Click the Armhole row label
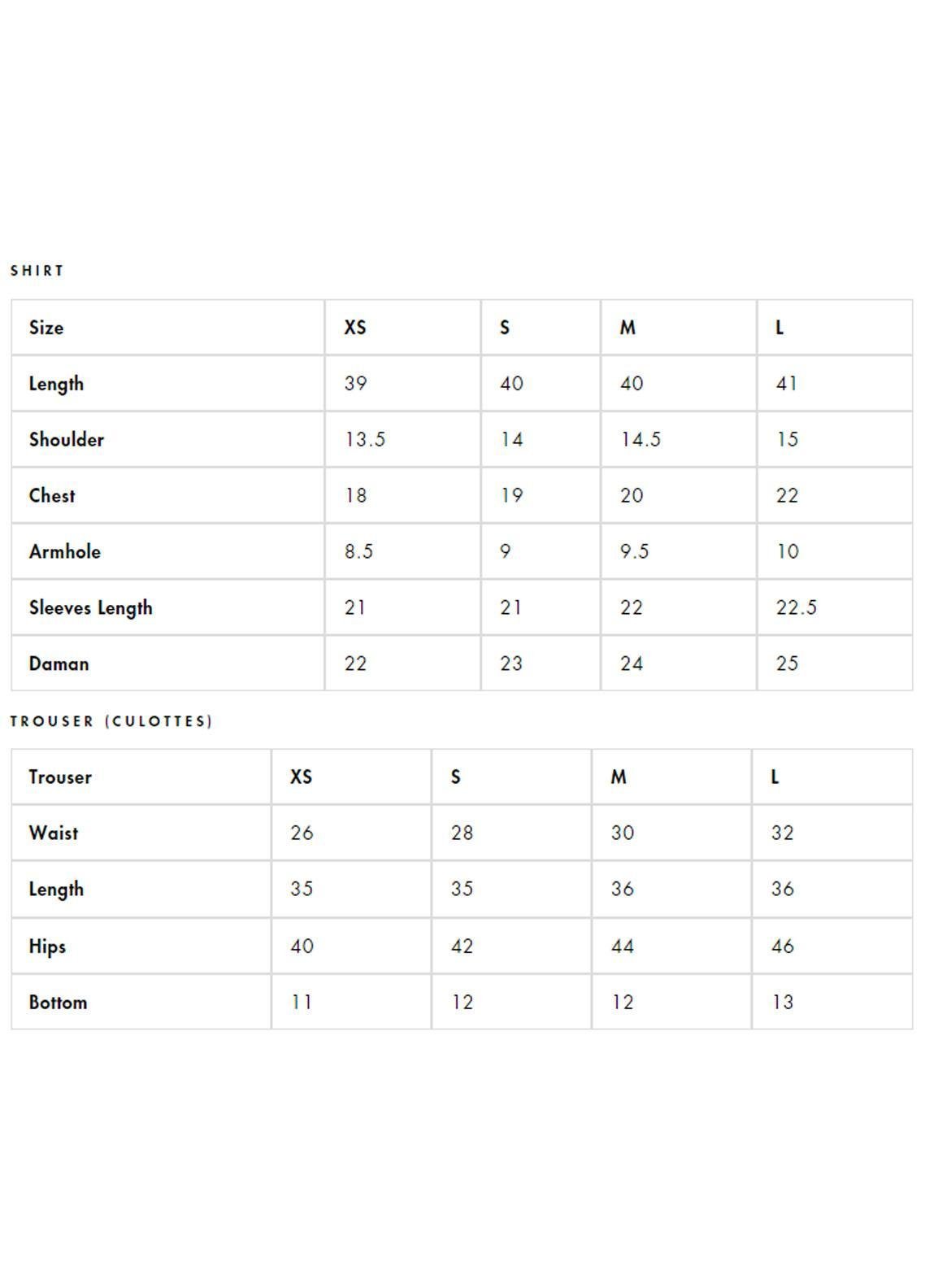Image resolution: width=925 pixels, height=1288 pixels. pyautogui.click(x=65, y=552)
